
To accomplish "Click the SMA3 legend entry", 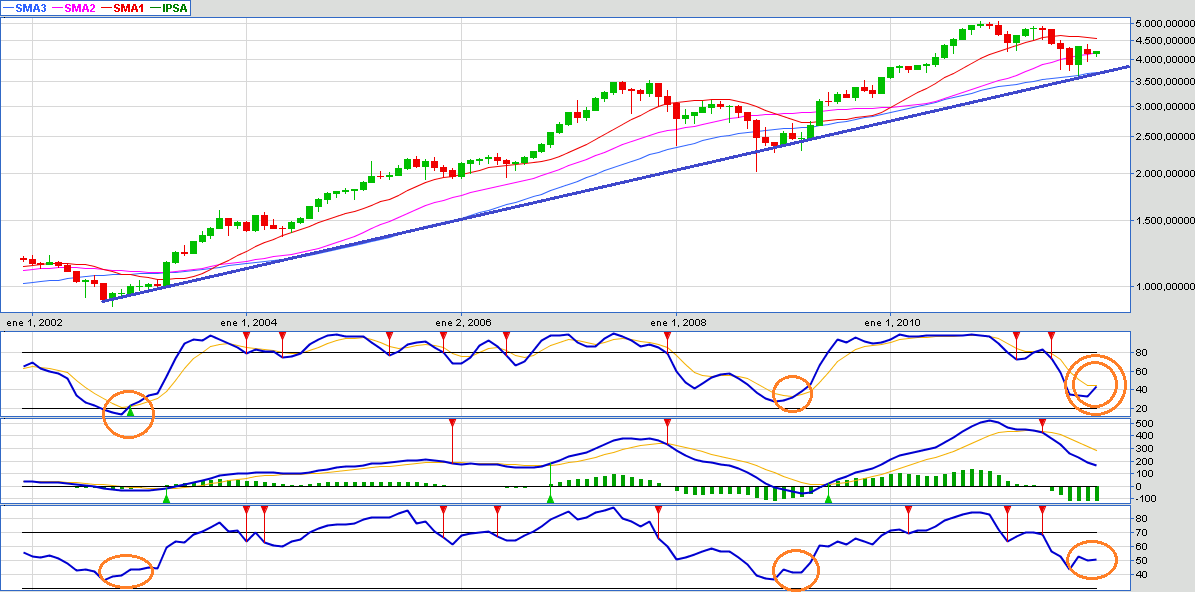I will point(31,8).
